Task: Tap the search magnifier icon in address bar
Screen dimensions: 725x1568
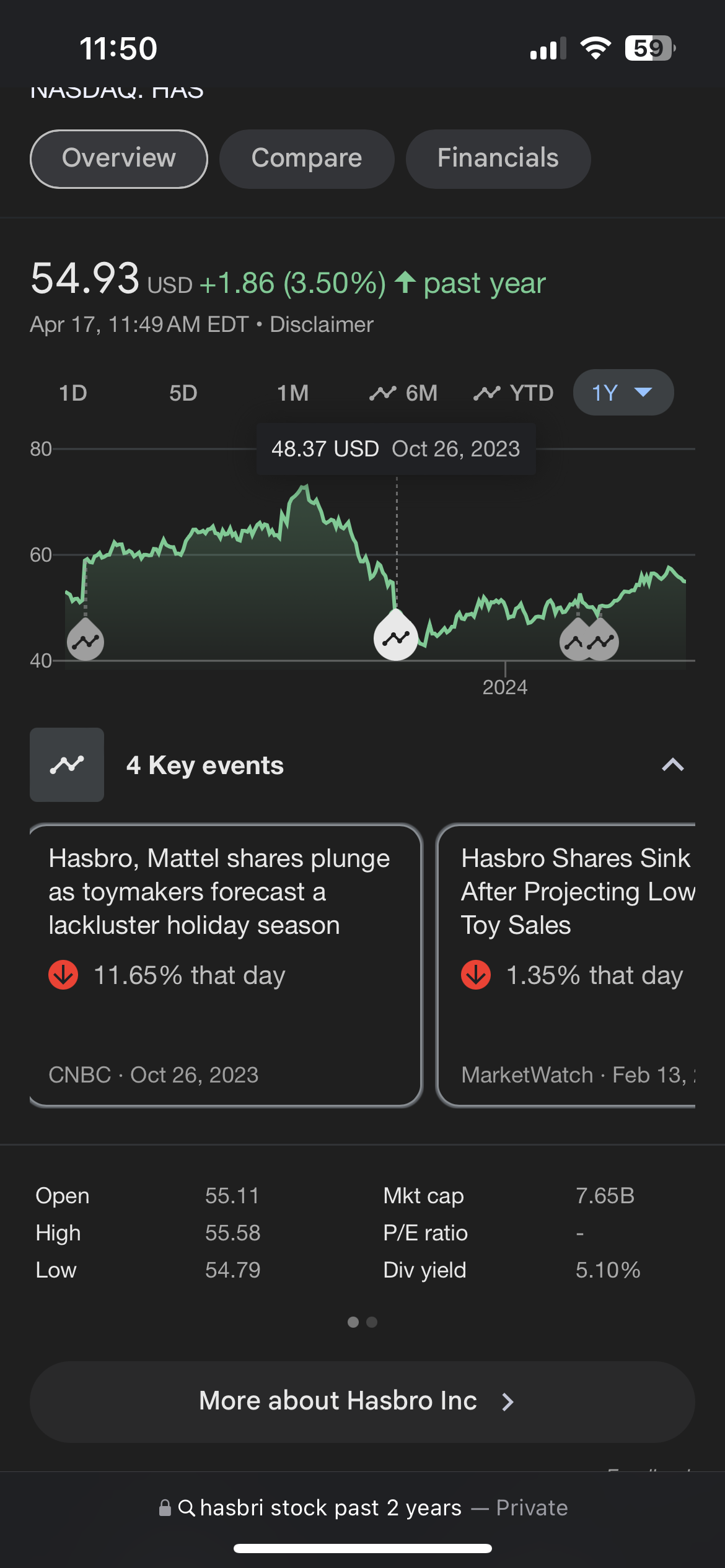Action: coord(186,1507)
